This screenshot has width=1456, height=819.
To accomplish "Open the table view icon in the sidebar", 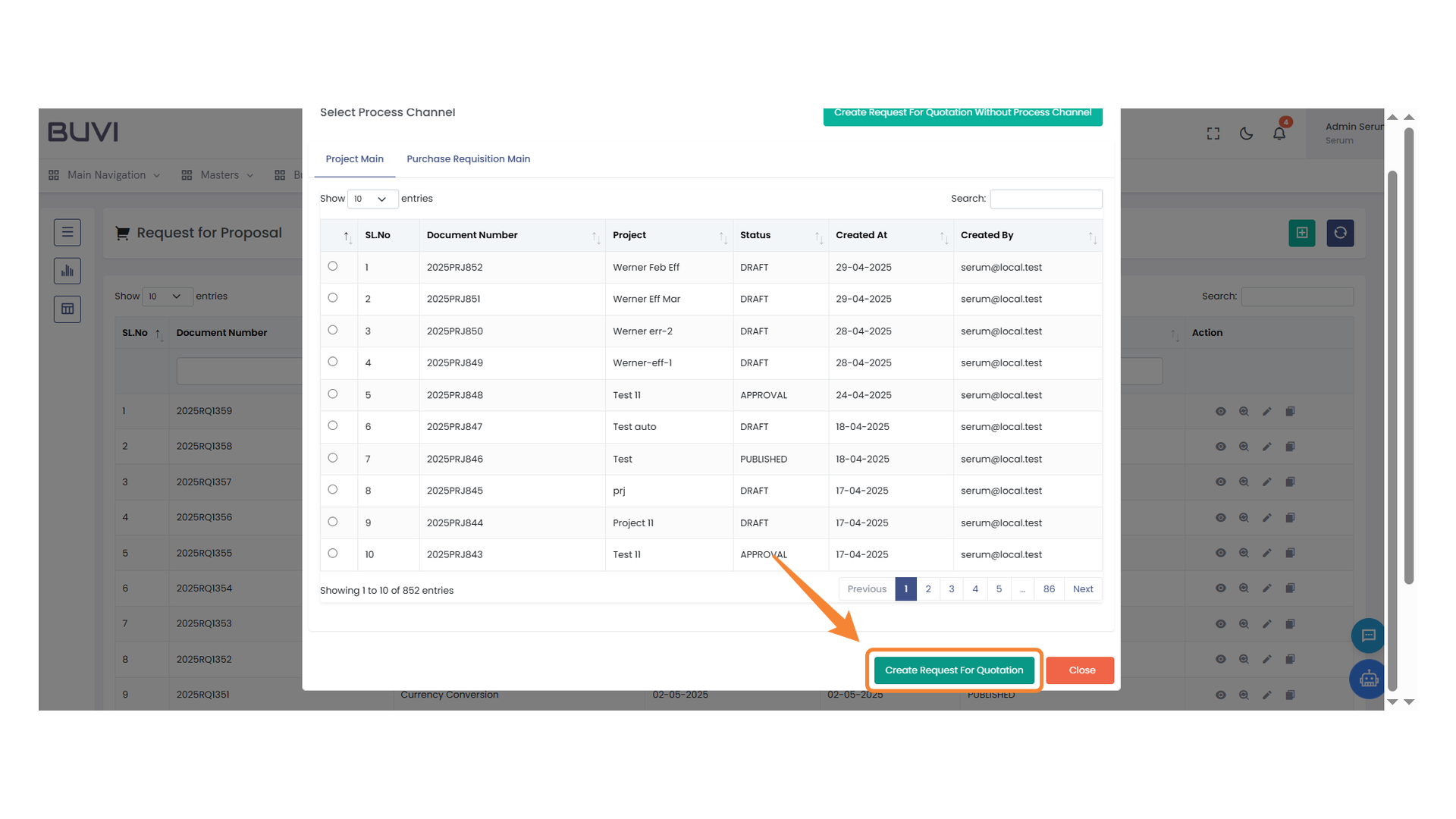I will (x=67, y=309).
